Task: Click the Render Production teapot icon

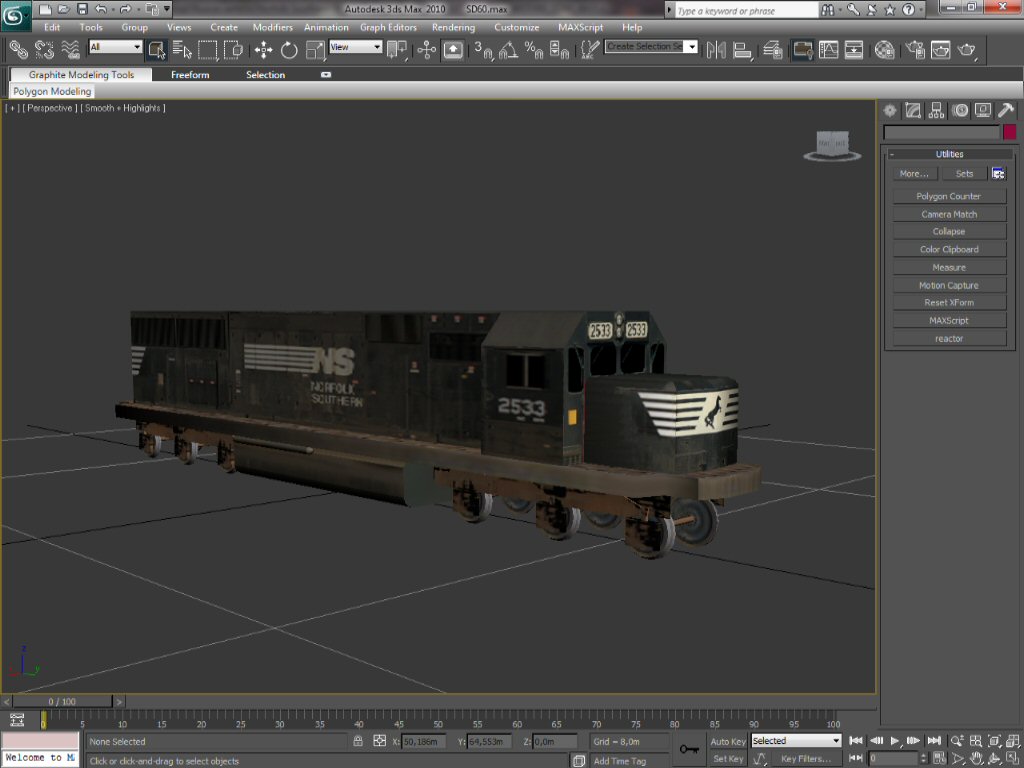Action: [x=967, y=50]
